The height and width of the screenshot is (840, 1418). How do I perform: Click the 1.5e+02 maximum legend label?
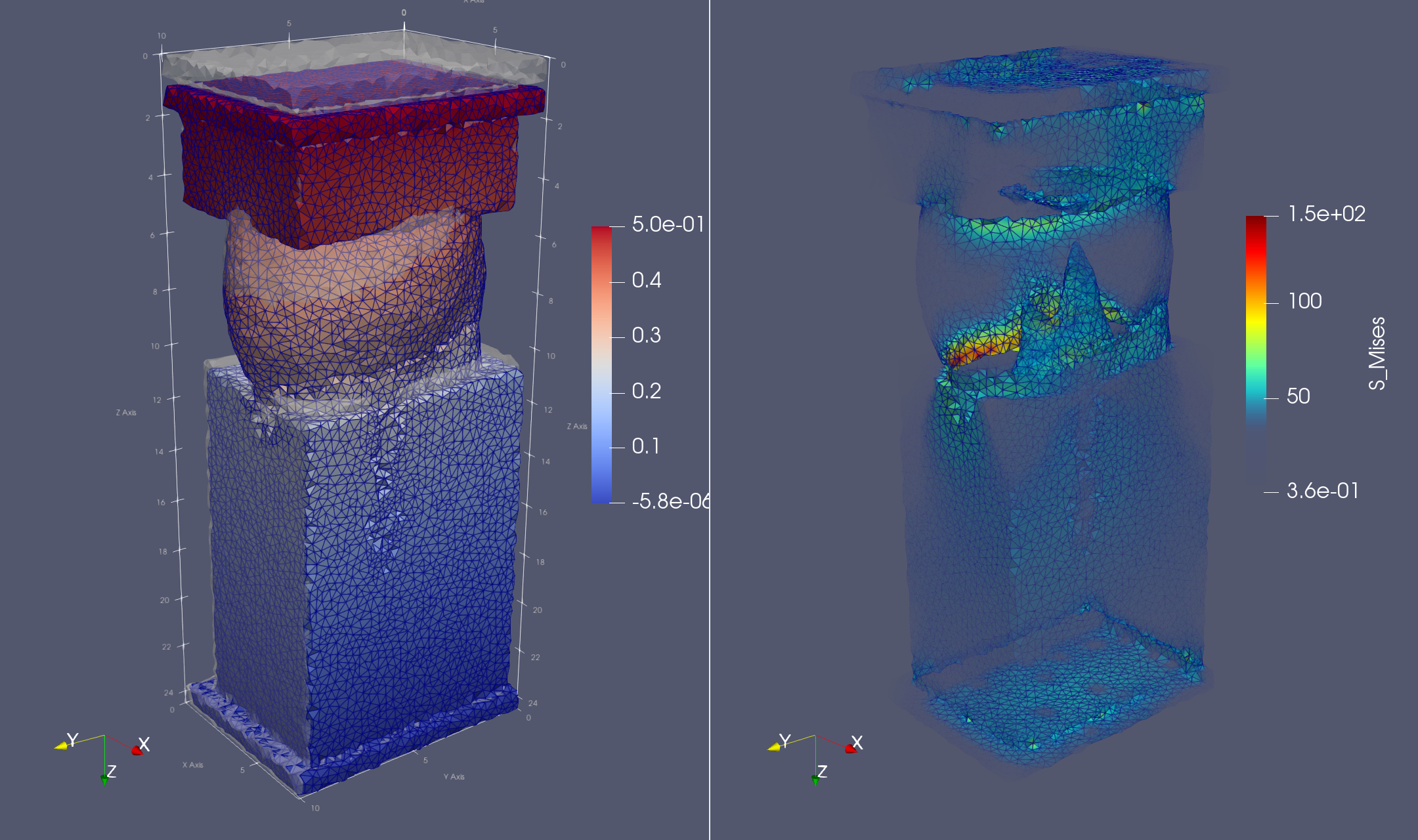coord(1327,214)
